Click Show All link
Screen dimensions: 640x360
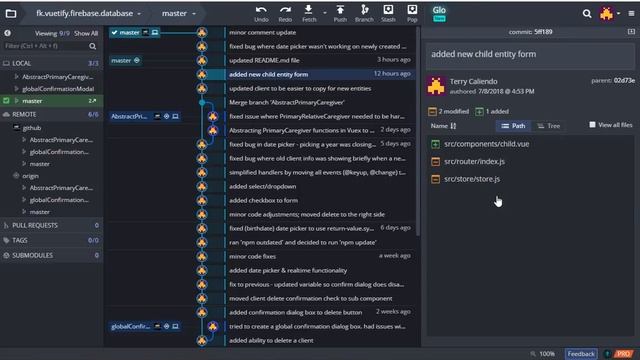pyautogui.click(x=86, y=33)
